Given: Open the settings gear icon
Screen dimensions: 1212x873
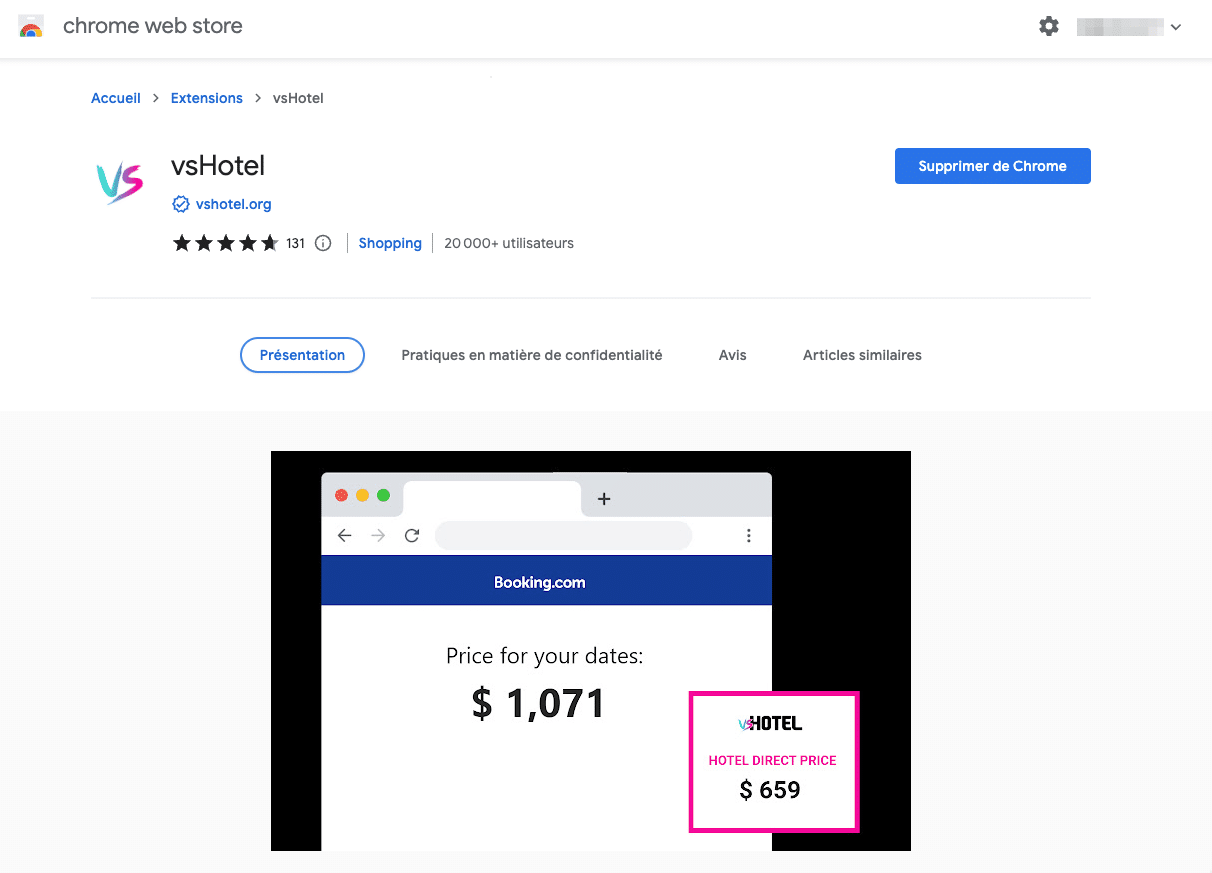Looking at the screenshot, I should point(1049,27).
